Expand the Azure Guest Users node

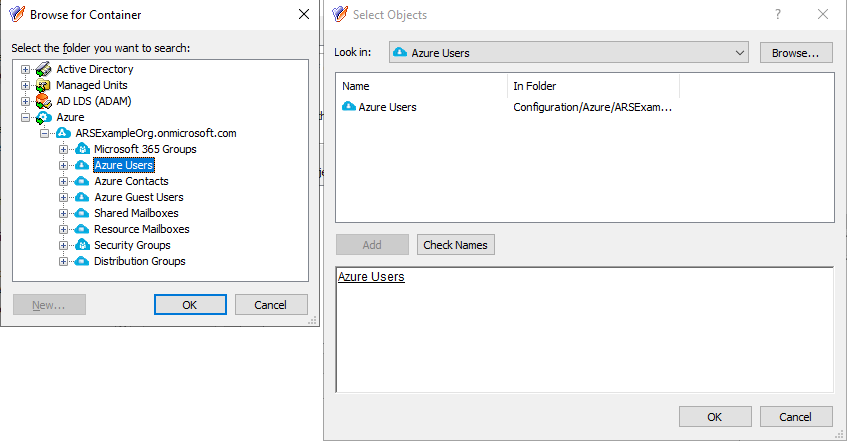coord(63,197)
